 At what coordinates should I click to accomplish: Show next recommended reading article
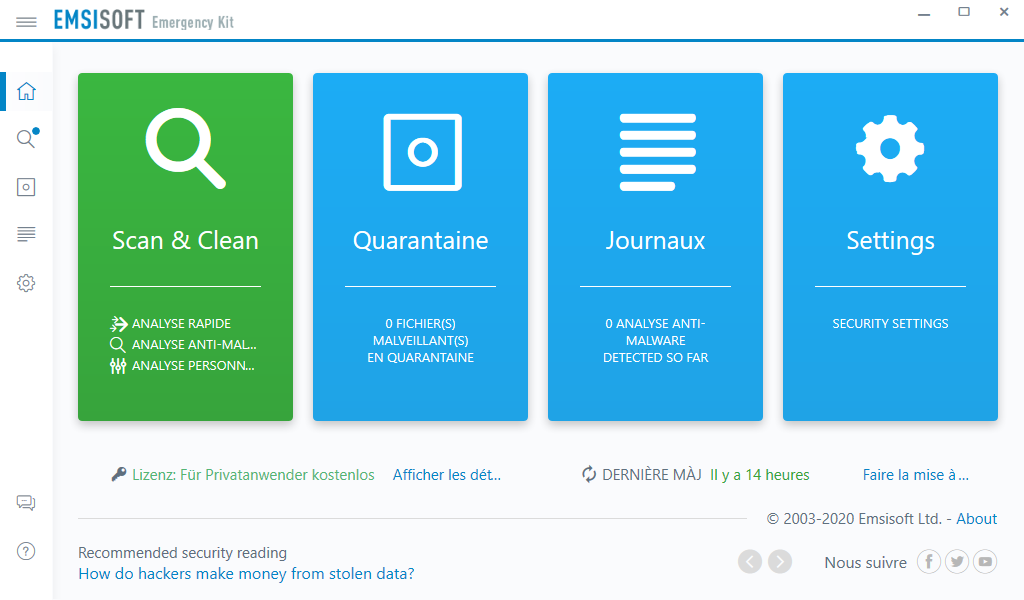(x=780, y=561)
